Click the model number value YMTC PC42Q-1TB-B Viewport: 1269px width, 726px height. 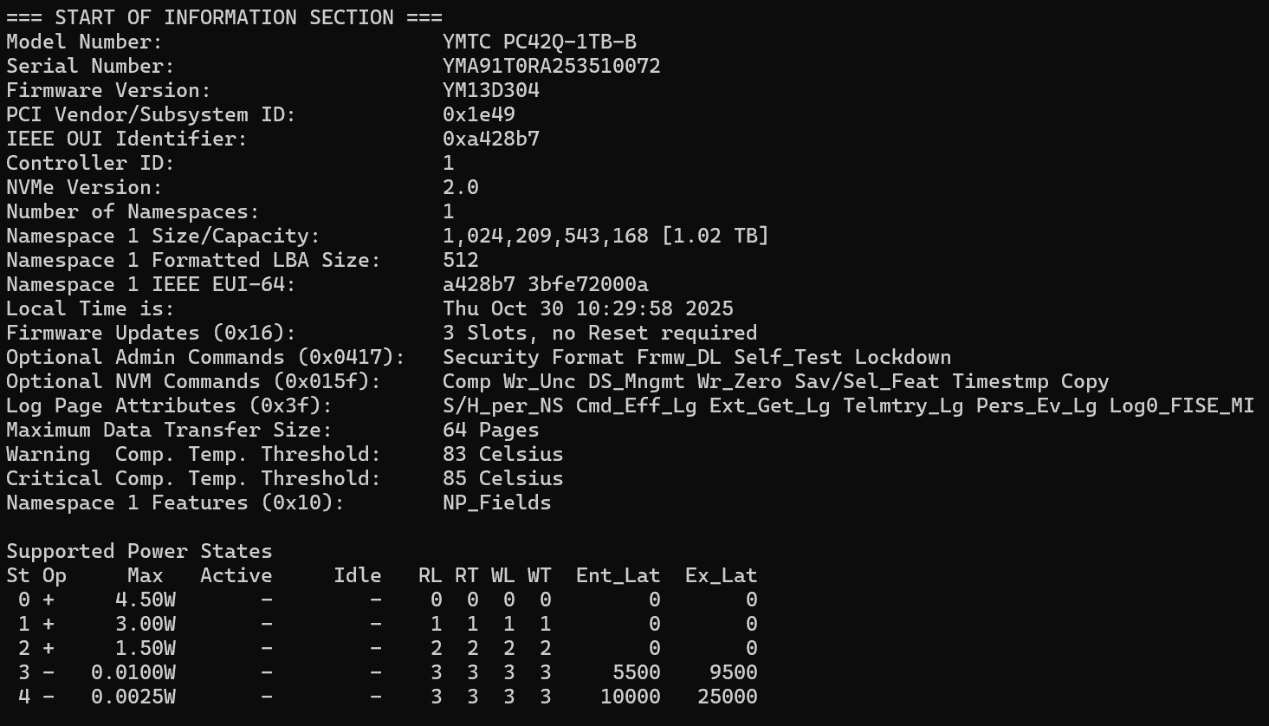tap(539, 42)
